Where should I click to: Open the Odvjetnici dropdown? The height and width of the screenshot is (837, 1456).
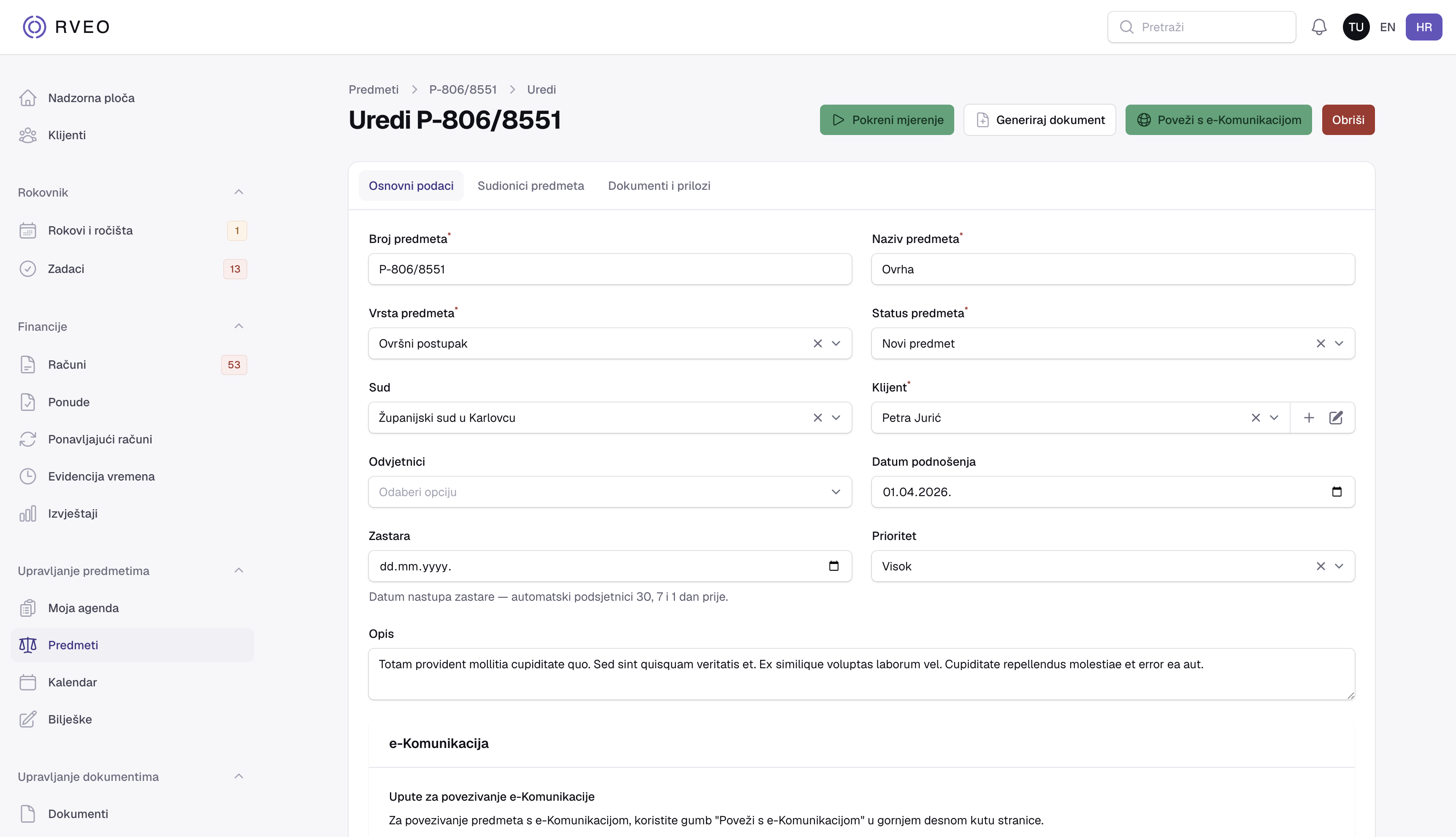tap(609, 492)
